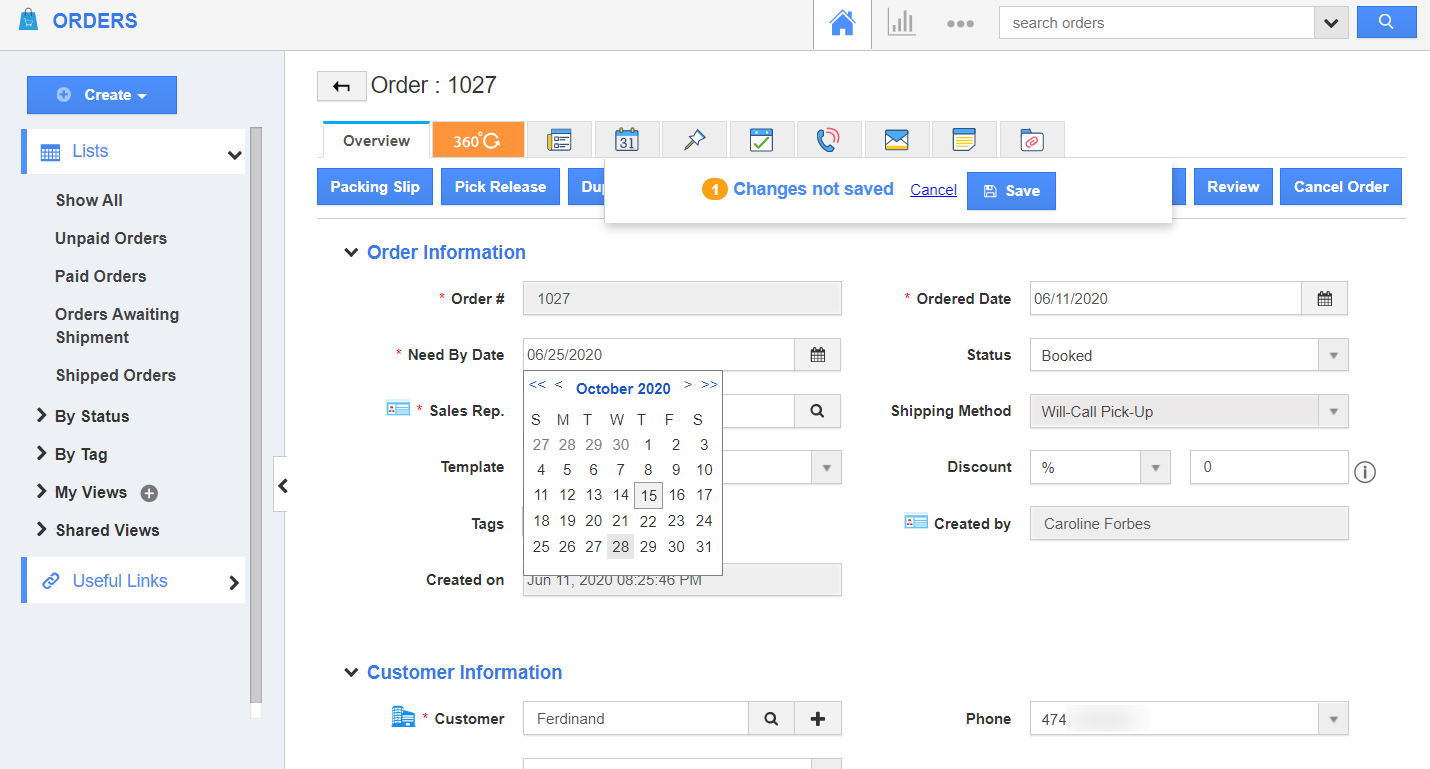This screenshot has width=1430, height=769.
Task: Click the back arrow beside Order 1027
Action: click(341, 86)
